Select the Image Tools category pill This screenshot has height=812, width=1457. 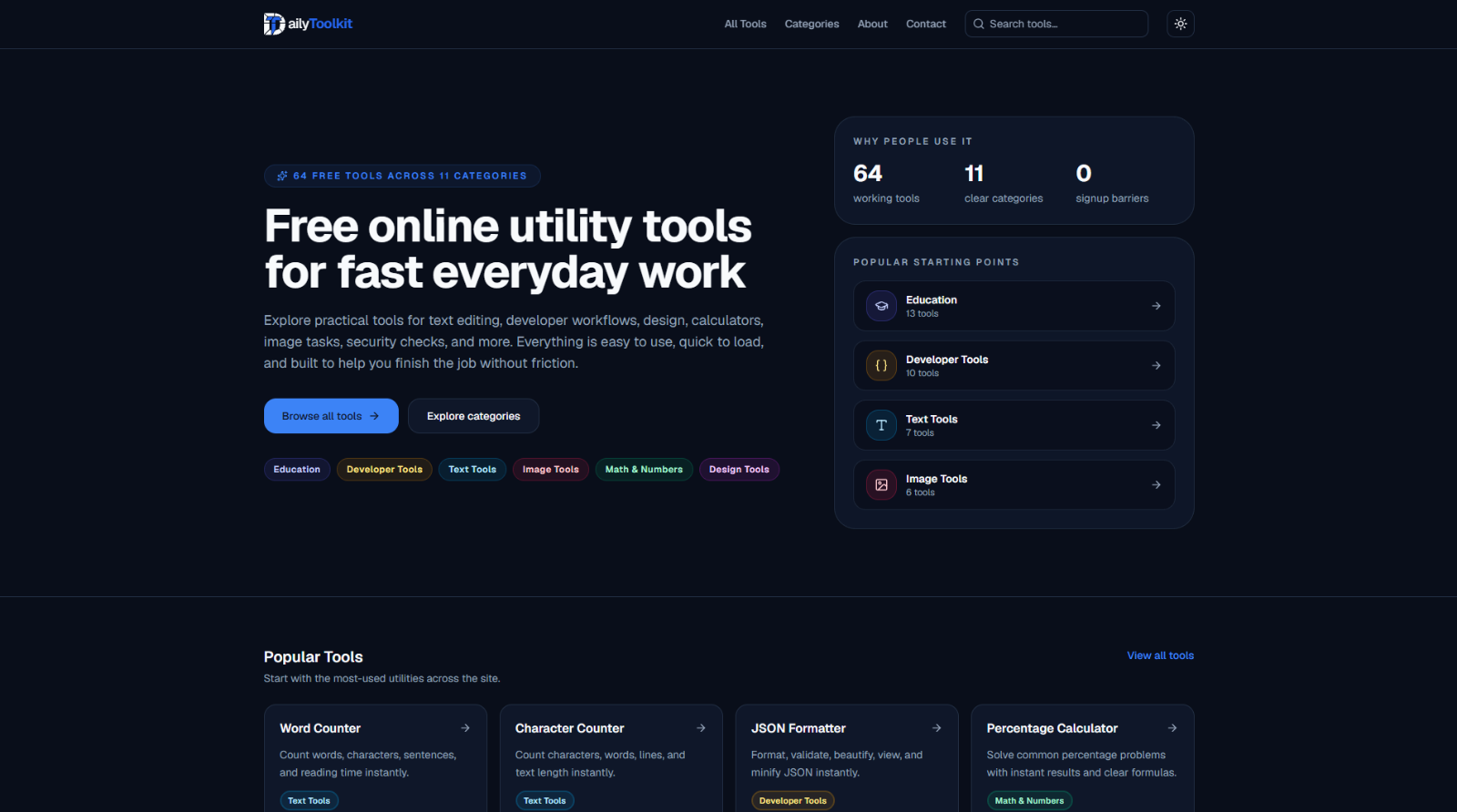[x=551, y=470]
